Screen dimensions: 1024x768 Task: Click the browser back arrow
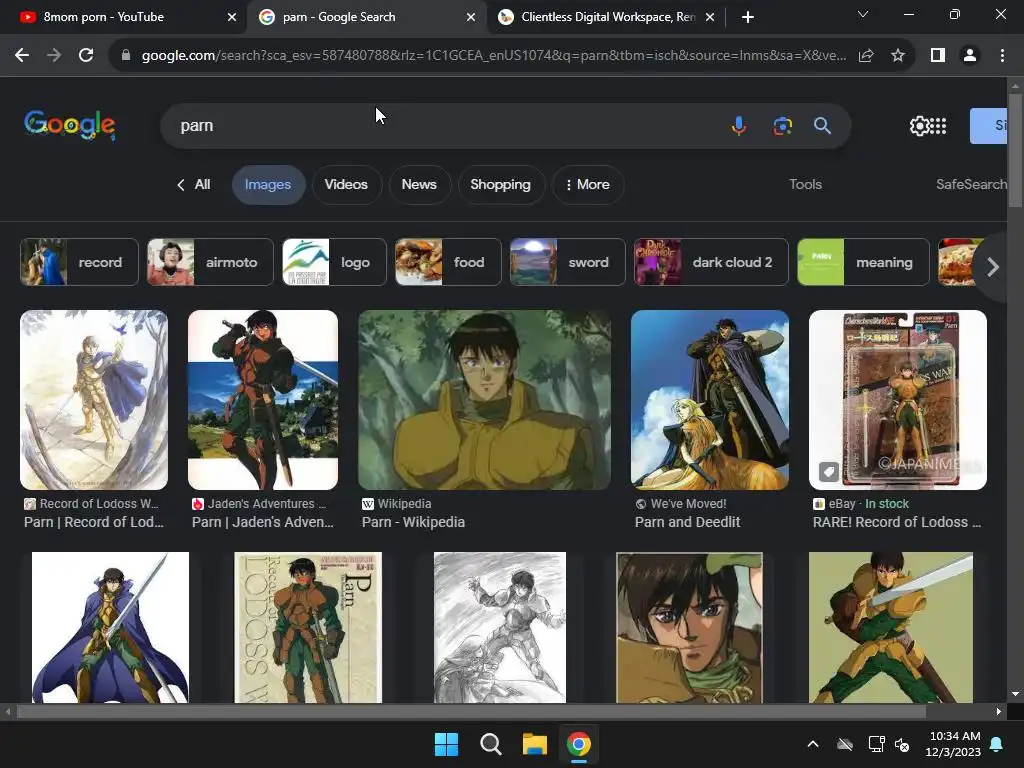pos(22,56)
